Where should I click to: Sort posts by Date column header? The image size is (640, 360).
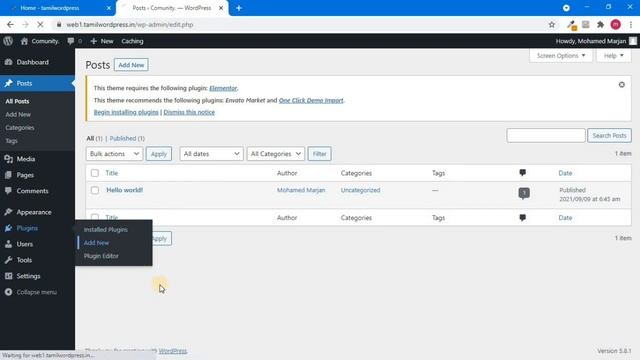tap(565, 173)
